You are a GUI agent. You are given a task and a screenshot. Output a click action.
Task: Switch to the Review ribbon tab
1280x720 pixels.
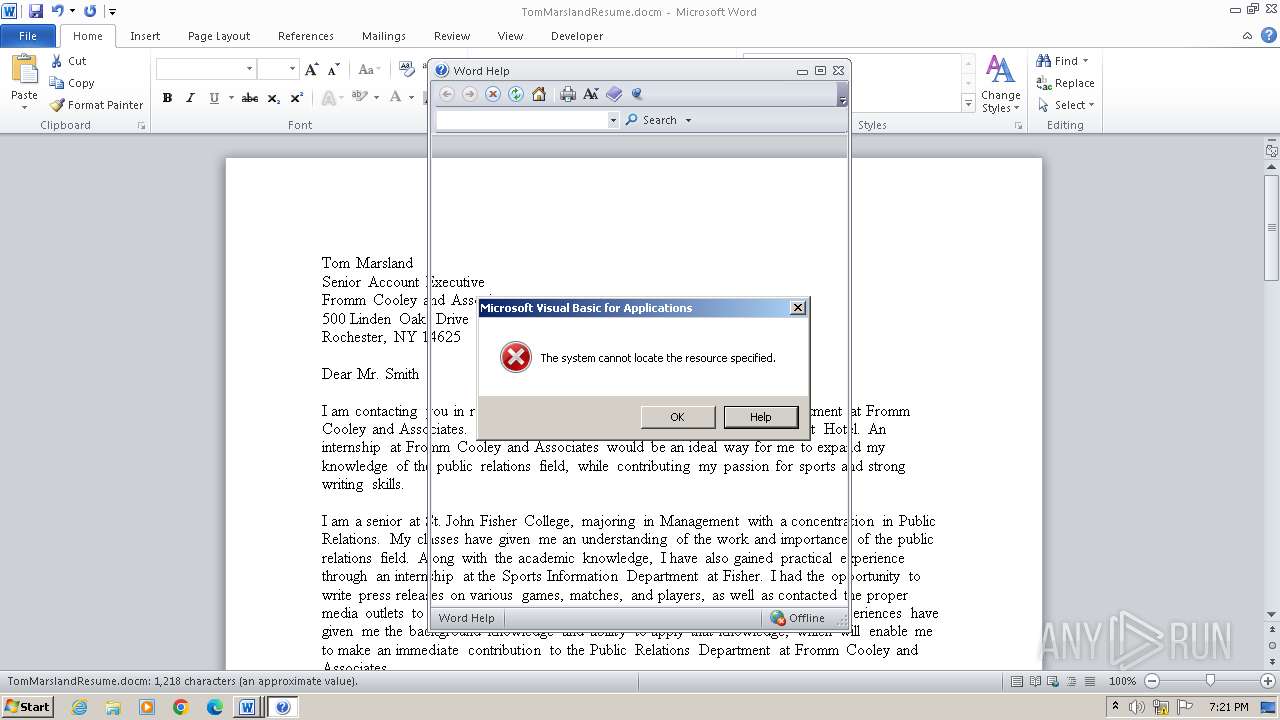(x=452, y=36)
